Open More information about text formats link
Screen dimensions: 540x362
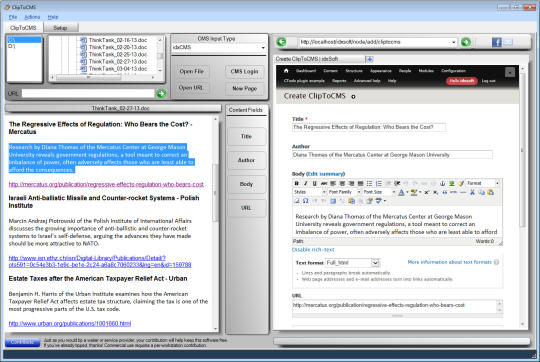449,262
